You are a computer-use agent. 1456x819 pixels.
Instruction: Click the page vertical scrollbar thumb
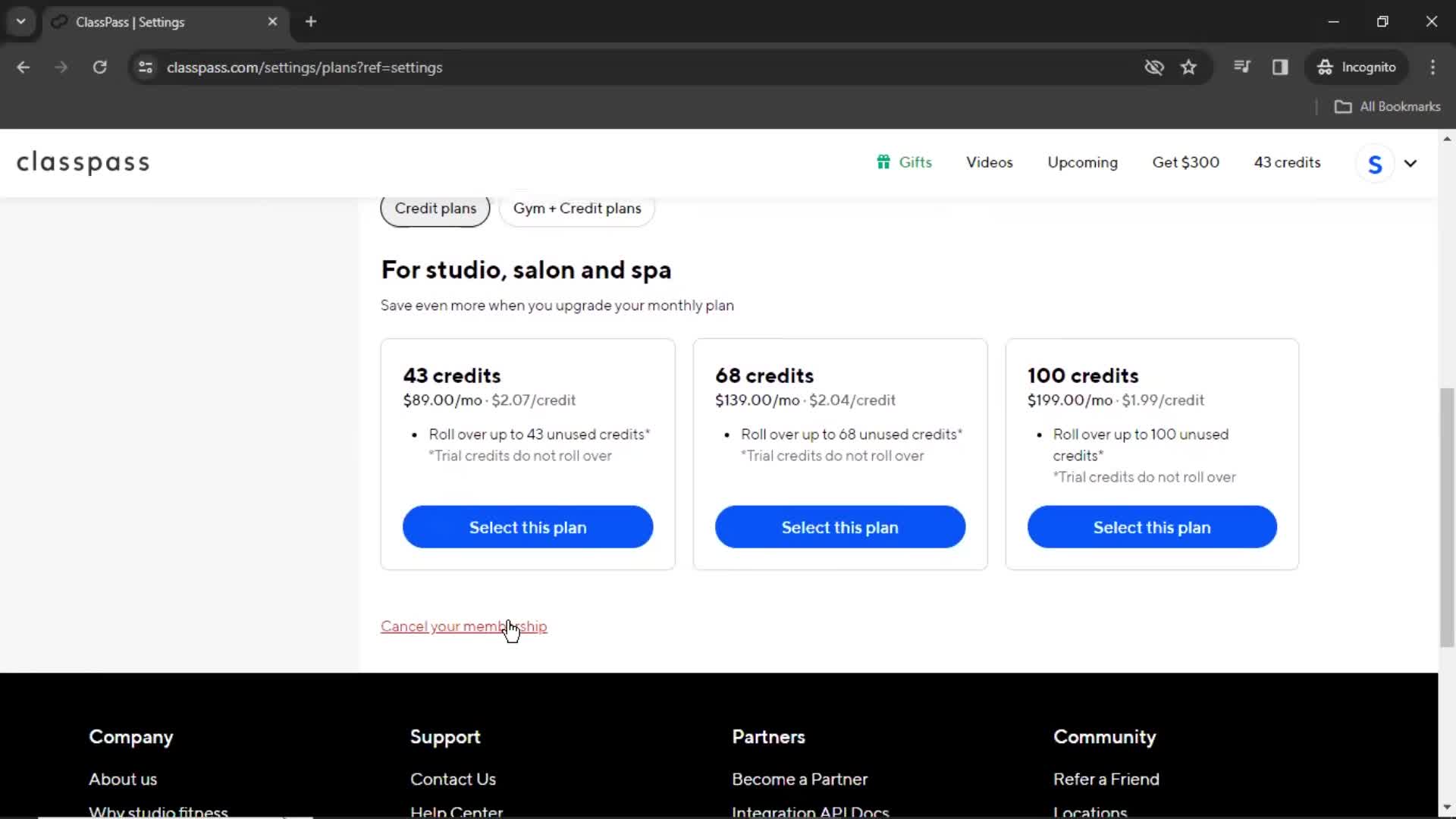pyautogui.click(x=1447, y=517)
